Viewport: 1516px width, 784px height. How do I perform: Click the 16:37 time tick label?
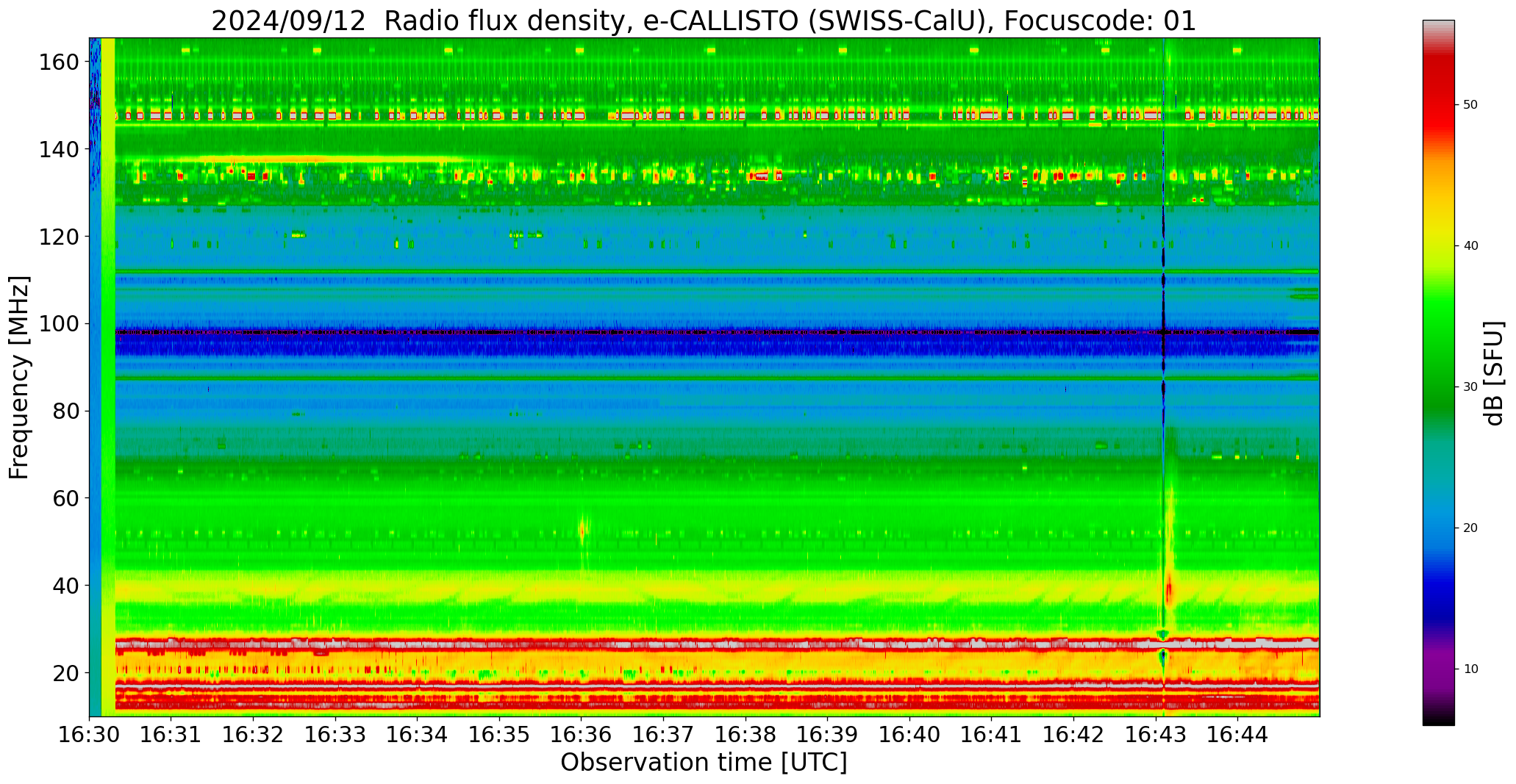tap(664, 734)
